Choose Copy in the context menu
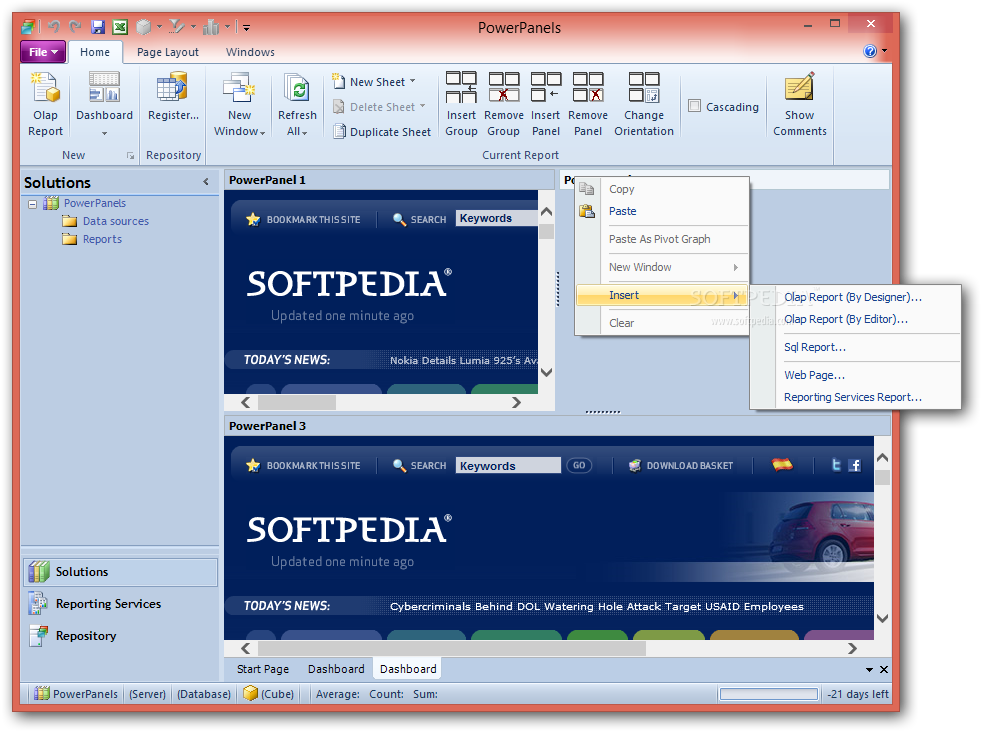 (662, 189)
